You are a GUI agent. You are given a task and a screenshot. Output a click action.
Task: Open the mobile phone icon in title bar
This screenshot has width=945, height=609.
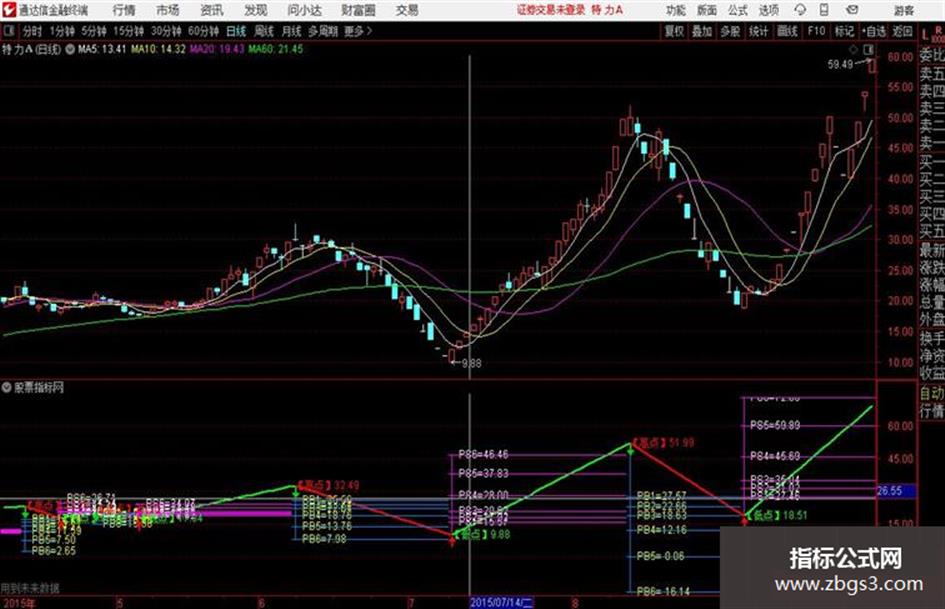[x=824, y=10]
